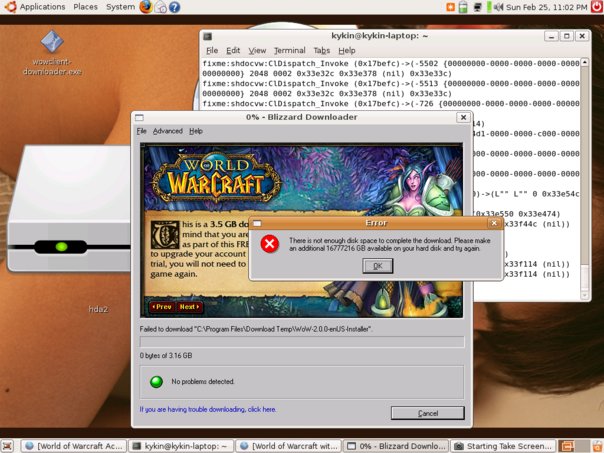Close the Error dialog with X
The image size is (604, 453).
[x=494, y=223]
